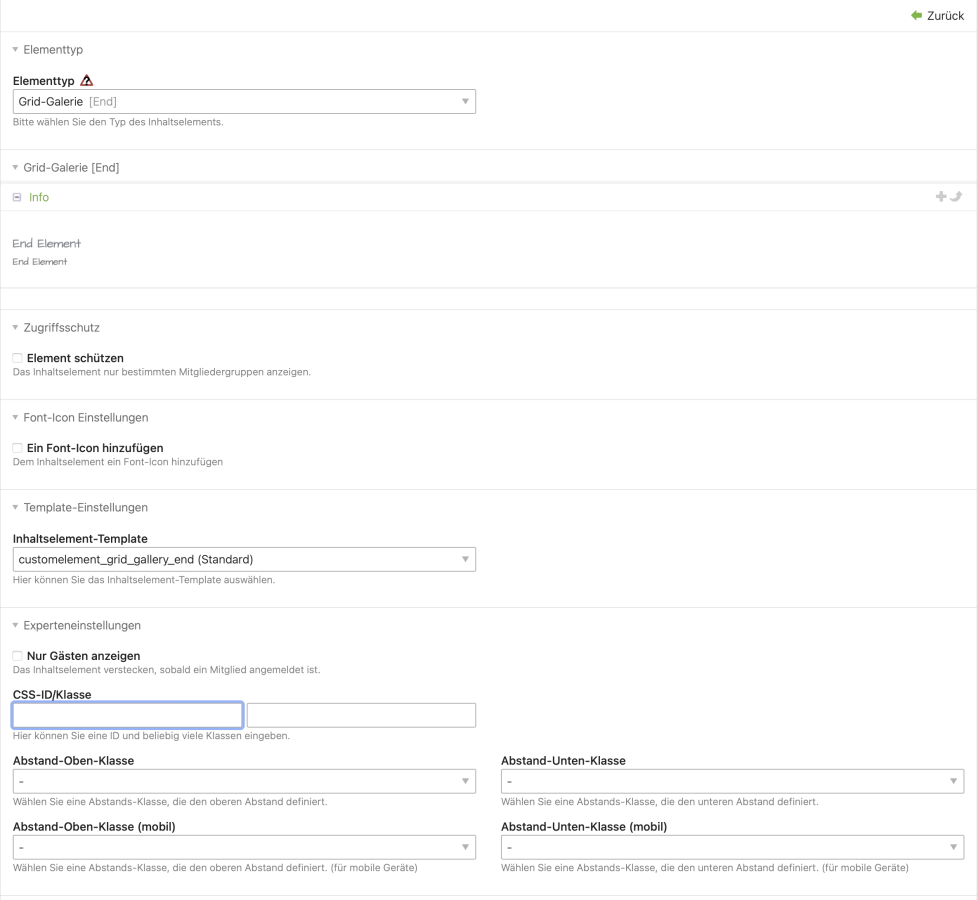Collapse the Zugriffsschutz section
978x900 pixels.
56,327
